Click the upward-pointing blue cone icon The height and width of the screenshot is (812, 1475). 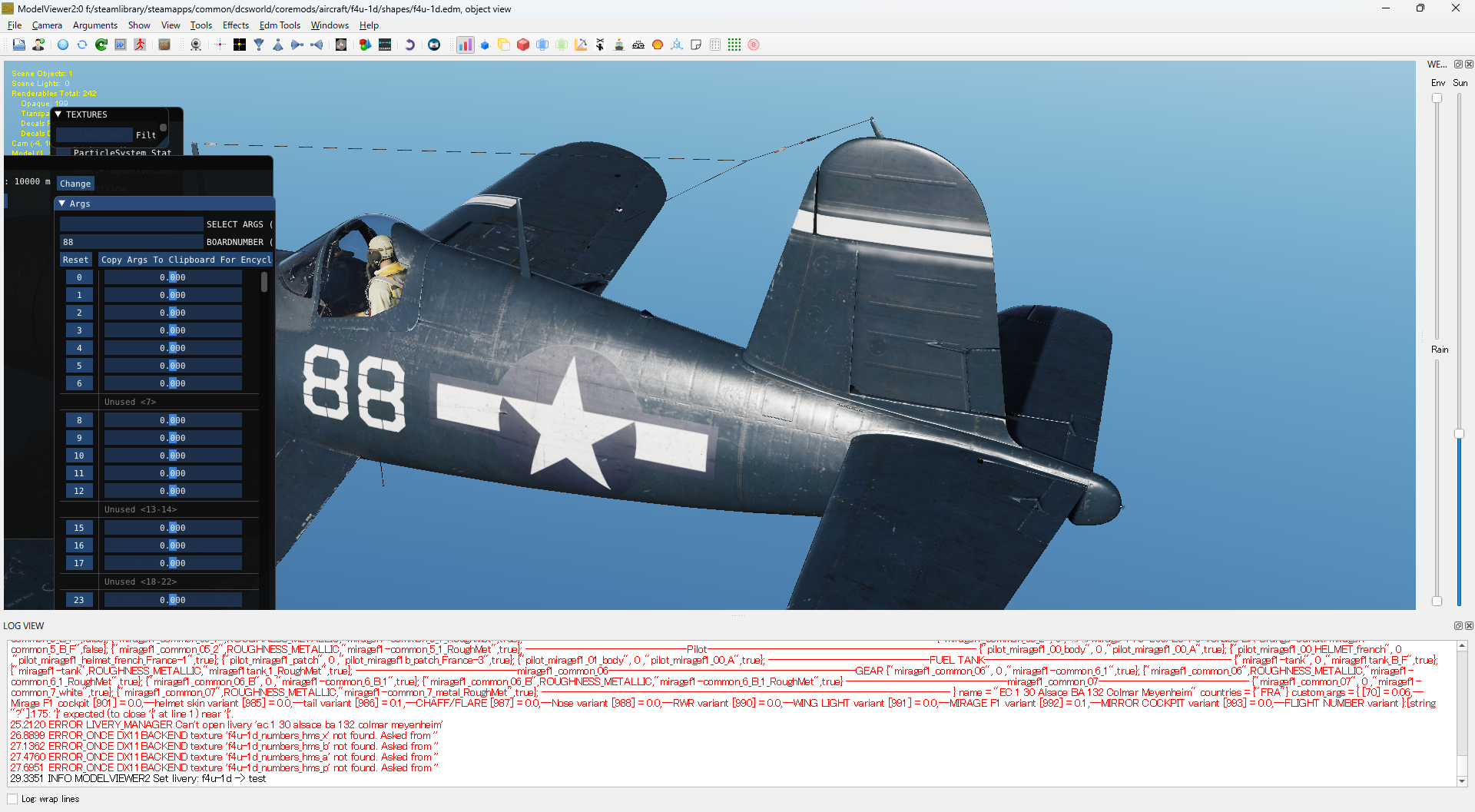(278, 45)
